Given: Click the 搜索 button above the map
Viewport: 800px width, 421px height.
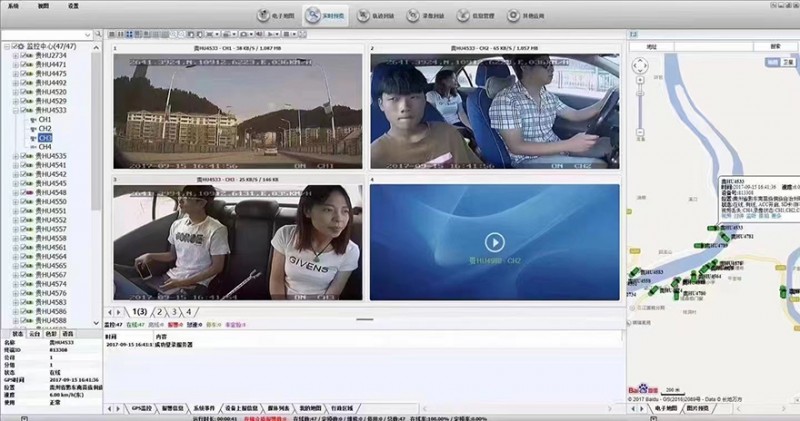Looking at the screenshot, I should [x=775, y=46].
